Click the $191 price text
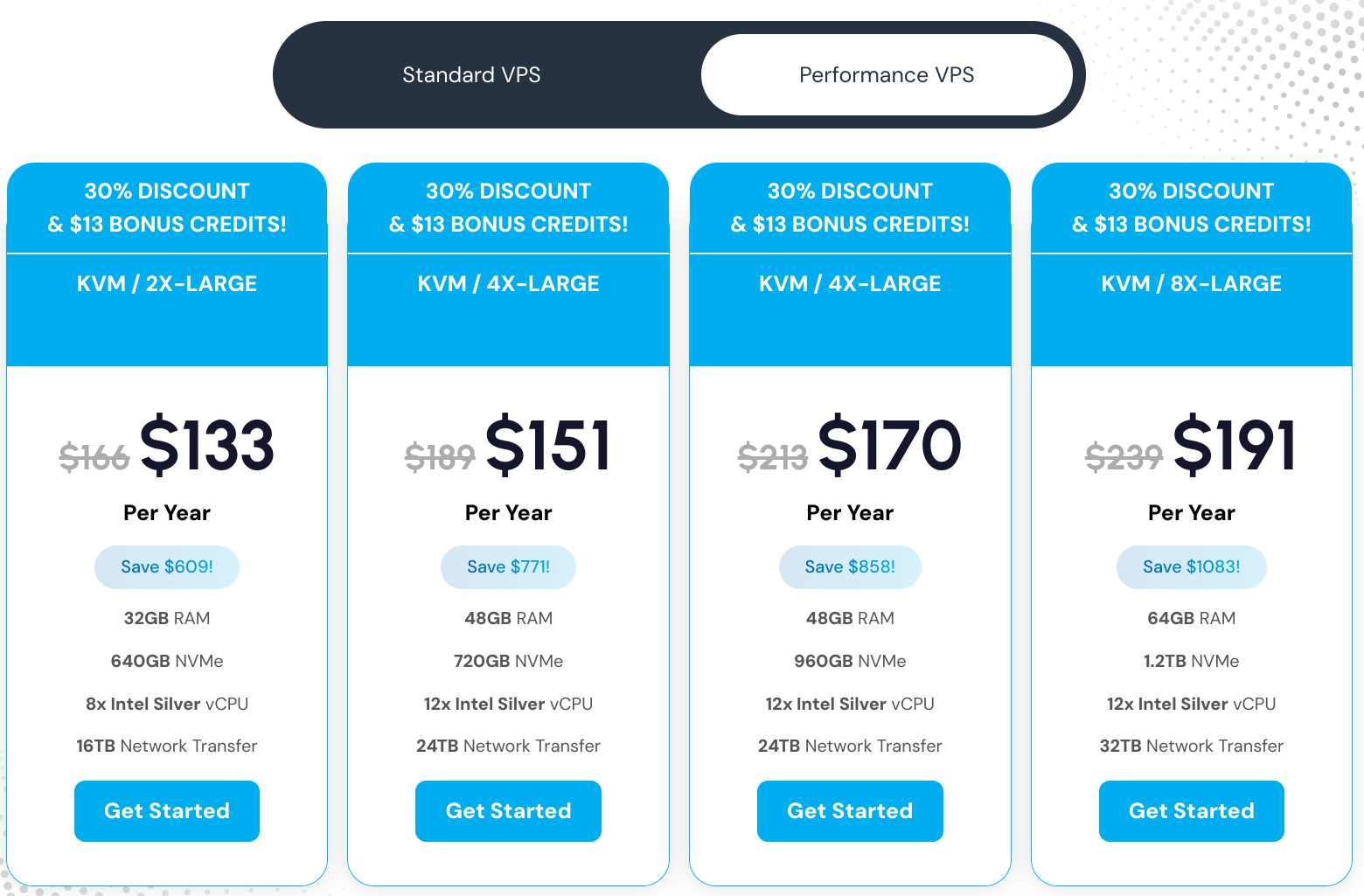Screen dimensions: 1364x896 (1234, 446)
